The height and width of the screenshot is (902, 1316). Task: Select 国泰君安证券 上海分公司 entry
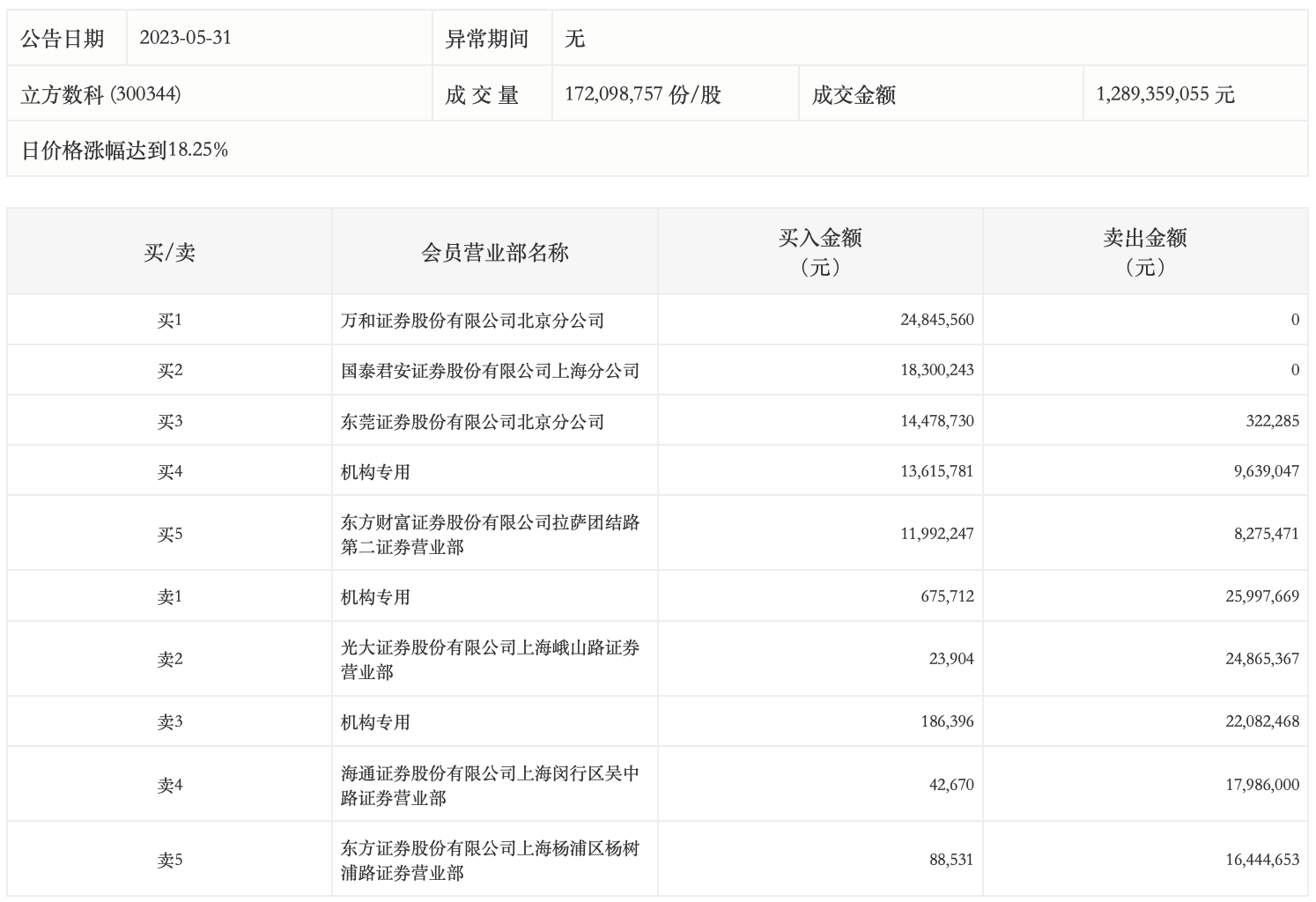(490, 371)
